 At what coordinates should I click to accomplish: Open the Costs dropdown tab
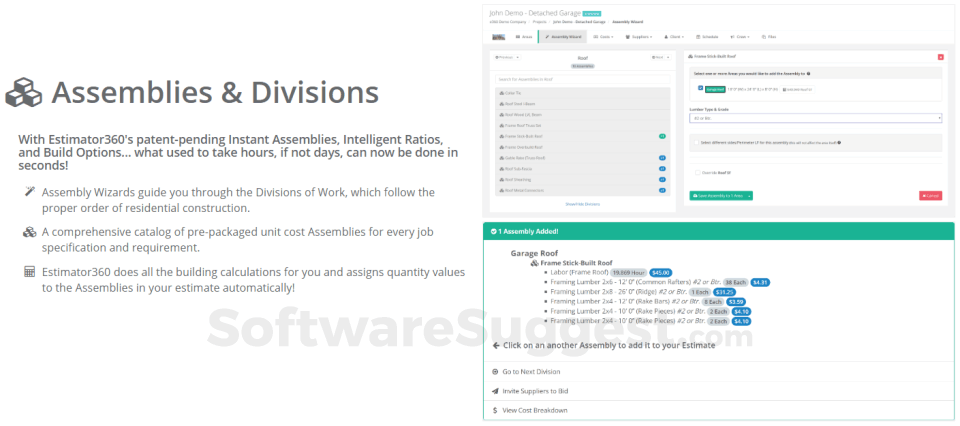pos(603,37)
